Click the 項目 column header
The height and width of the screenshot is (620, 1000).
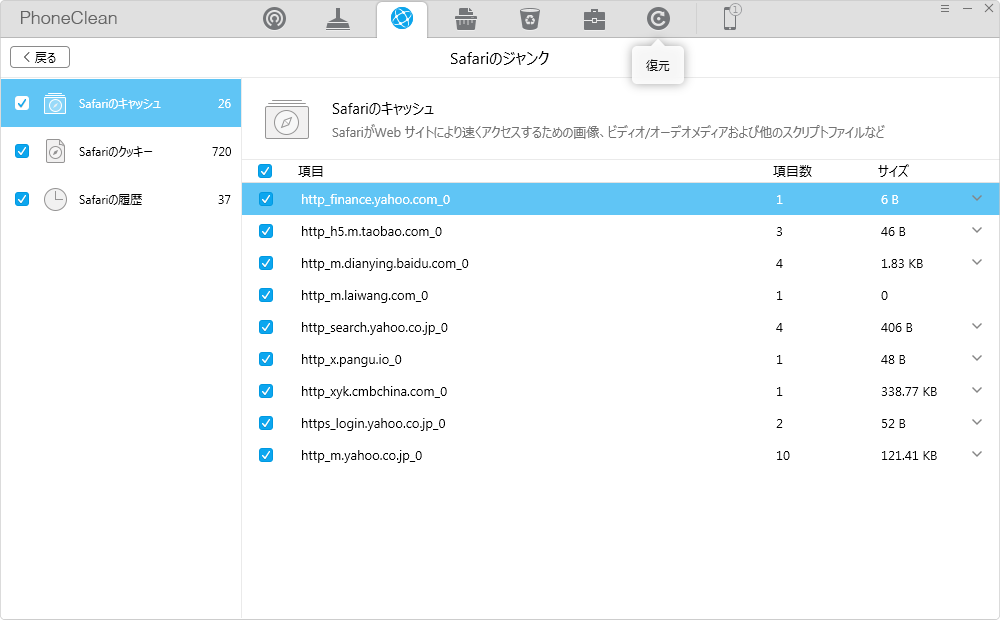tap(311, 171)
